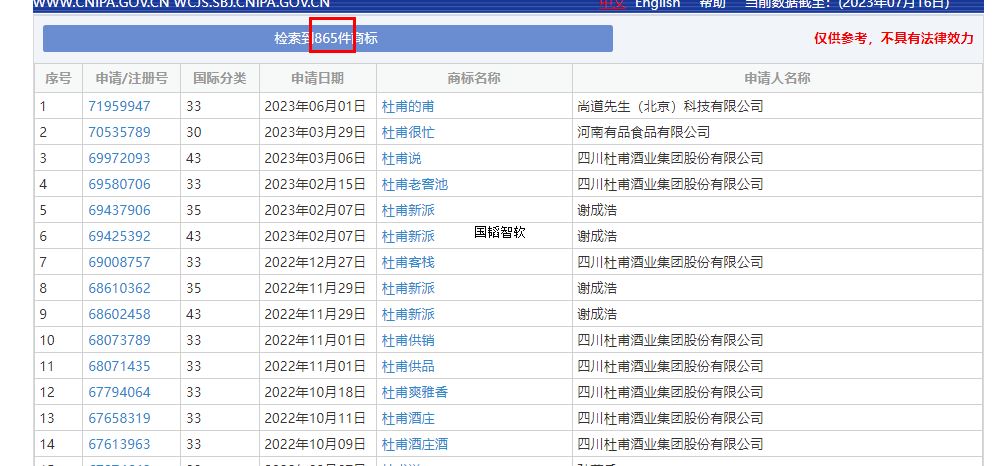The image size is (1002, 466).
Task: Open registration number 69437906
Action: 119,210
